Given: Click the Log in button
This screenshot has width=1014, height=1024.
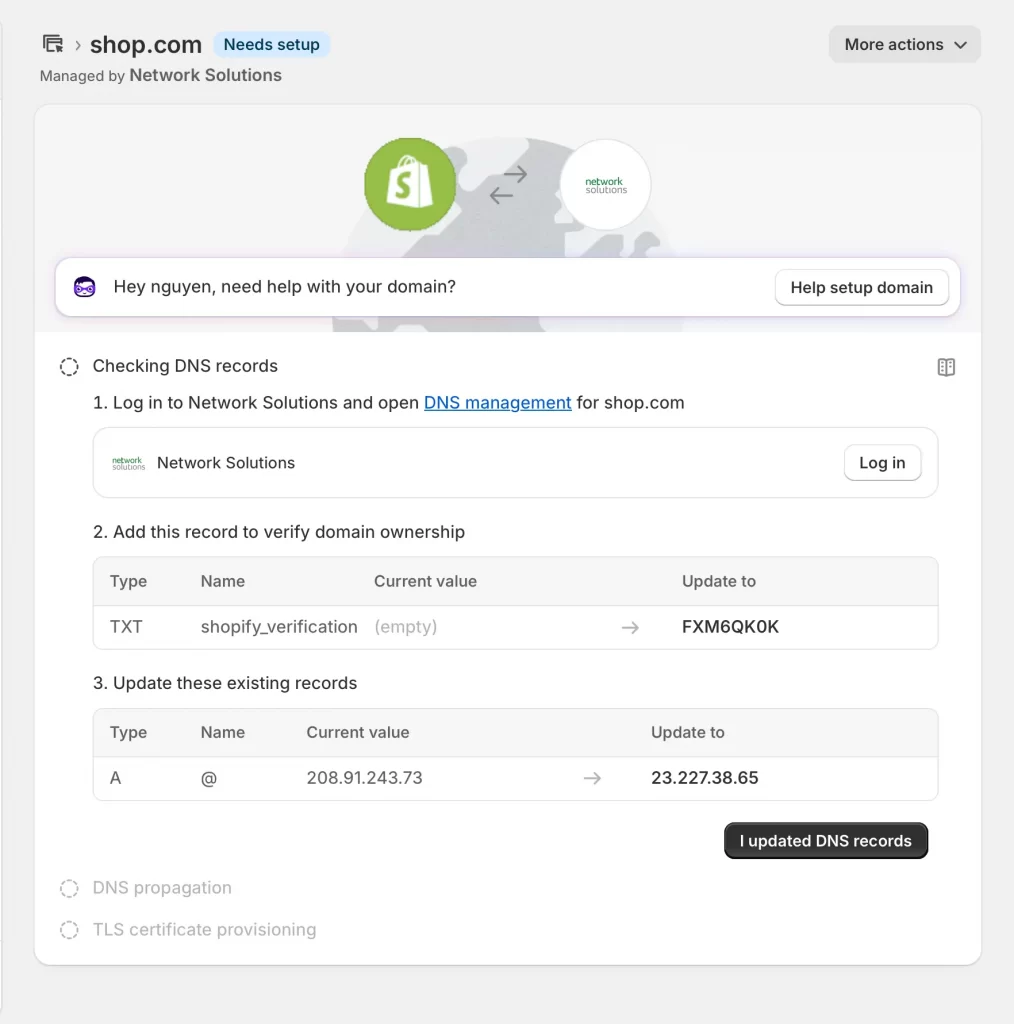Looking at the screenshot, I should tap(882, 462).
